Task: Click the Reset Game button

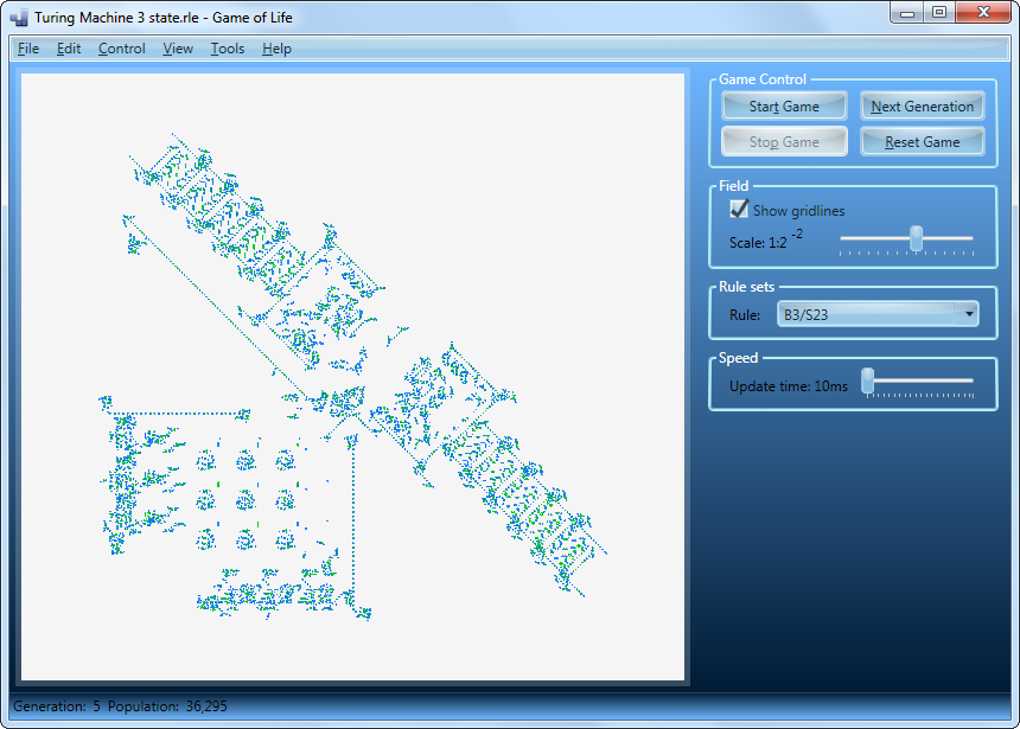Action: point(922,142)
